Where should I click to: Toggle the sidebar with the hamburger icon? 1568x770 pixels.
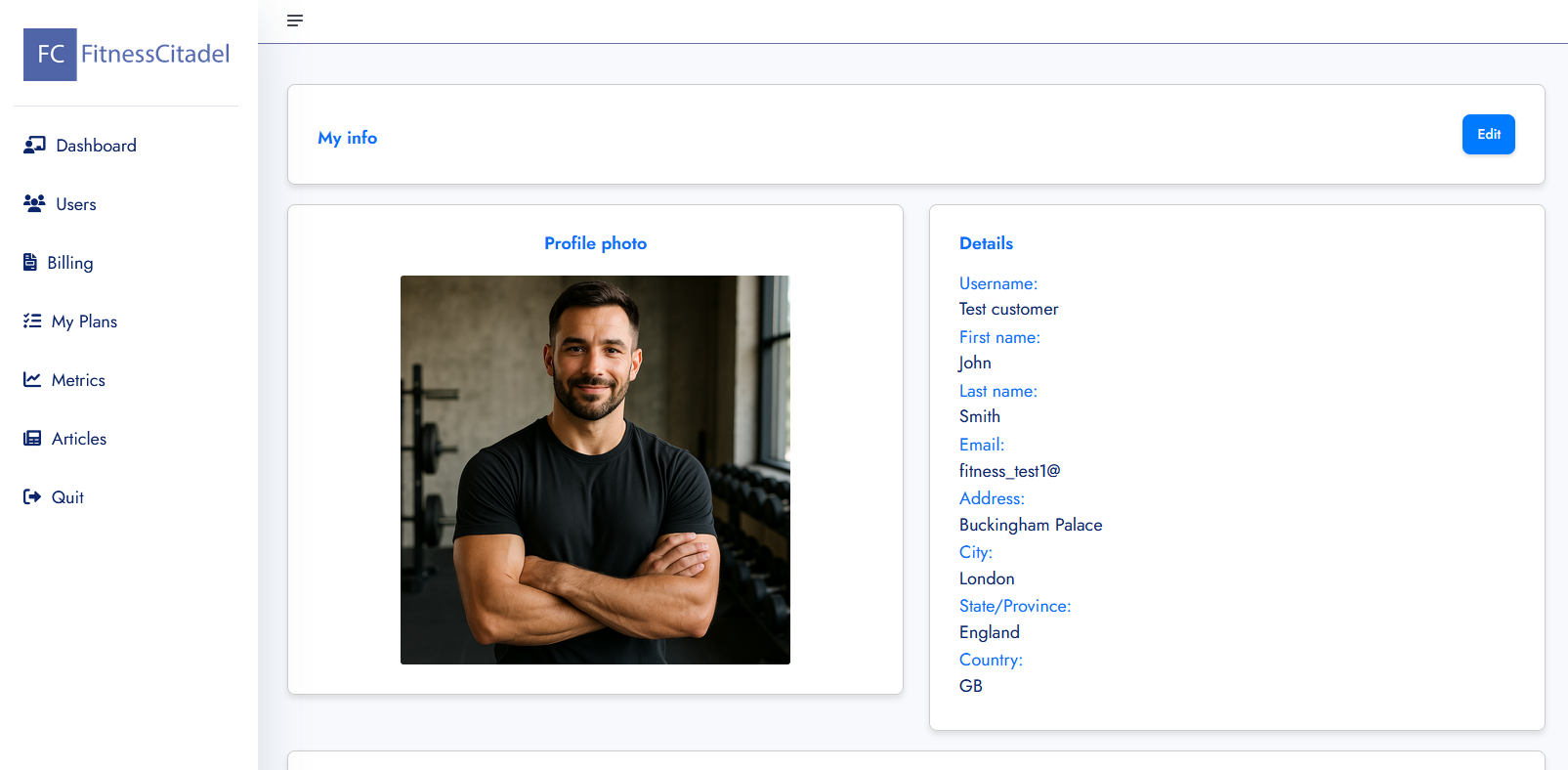tap(295, 21)
